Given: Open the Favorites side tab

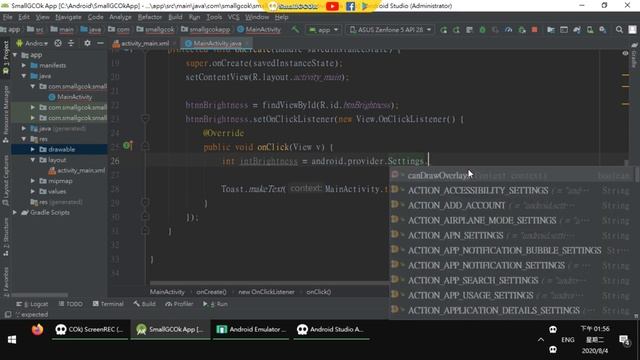Looking at the screenshot, I should pyautogui.click(x=5, y=282).
